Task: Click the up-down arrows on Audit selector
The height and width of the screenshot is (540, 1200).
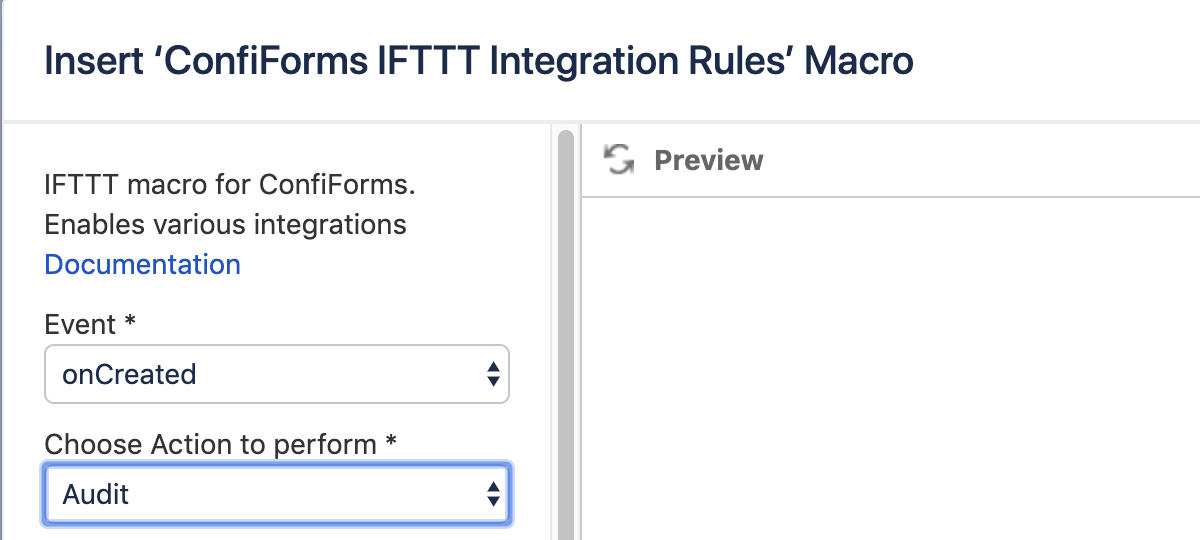Action: 492,494
